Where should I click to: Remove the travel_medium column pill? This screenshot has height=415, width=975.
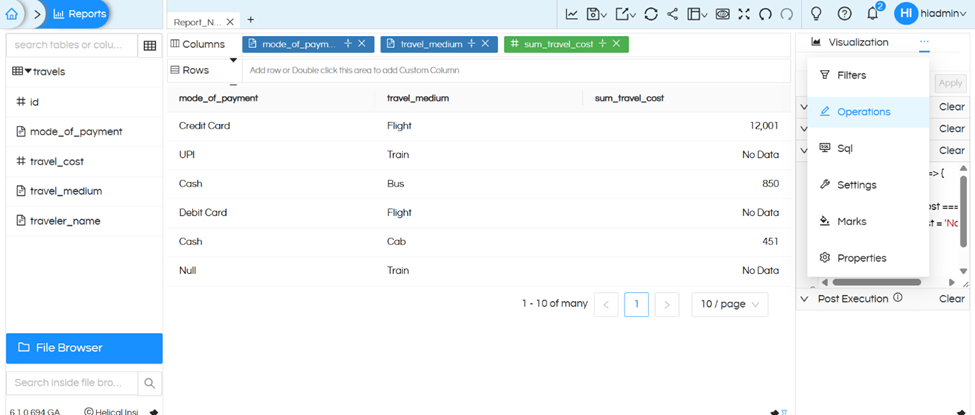pos(485,44)
